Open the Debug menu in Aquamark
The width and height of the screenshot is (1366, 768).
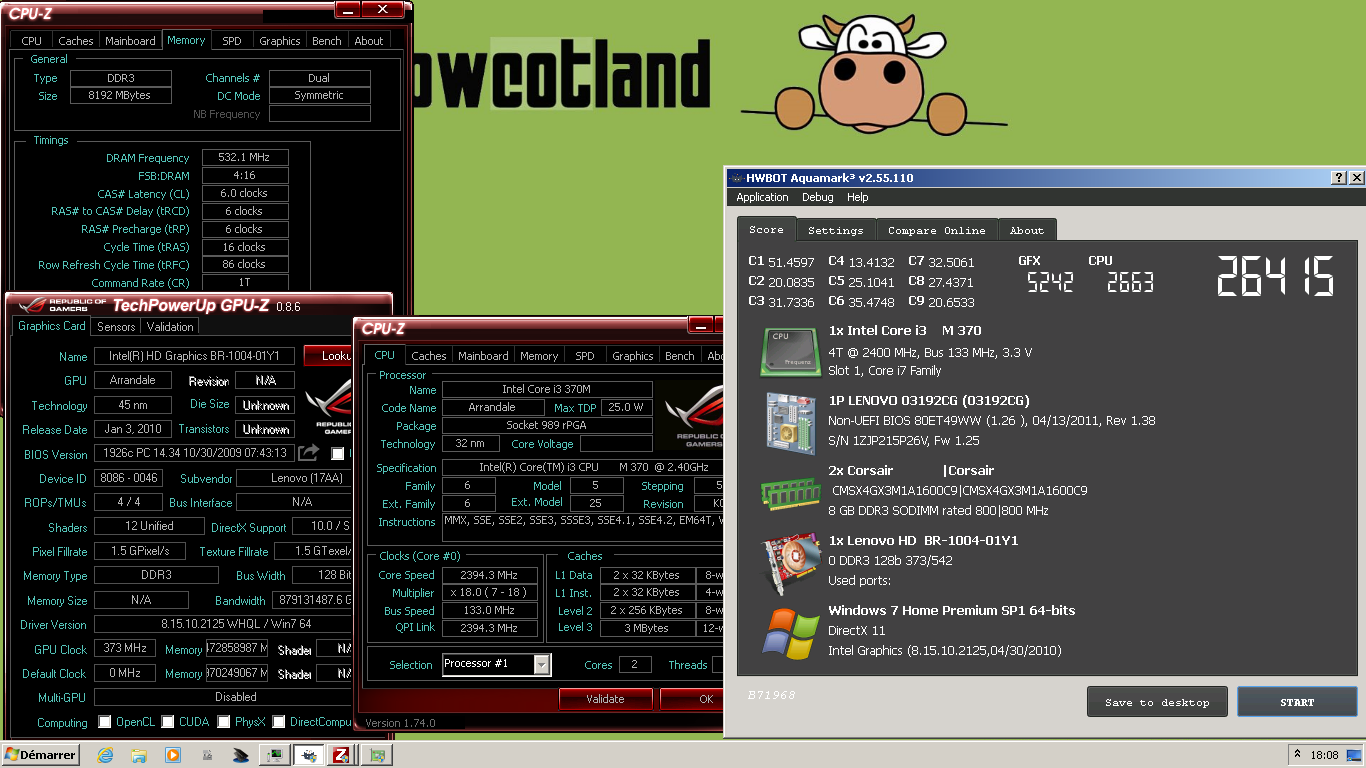coord(817,198)
